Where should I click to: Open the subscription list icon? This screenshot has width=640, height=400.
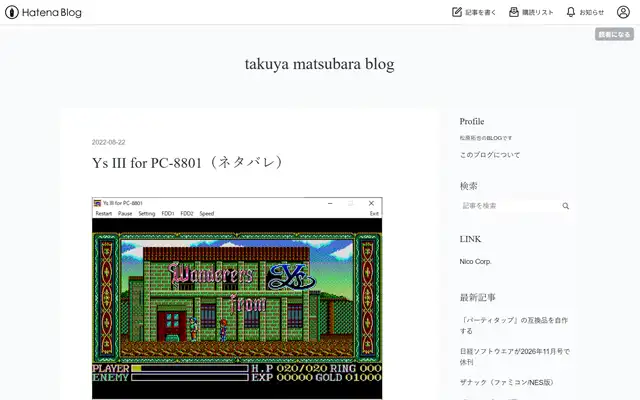point(513,12)
